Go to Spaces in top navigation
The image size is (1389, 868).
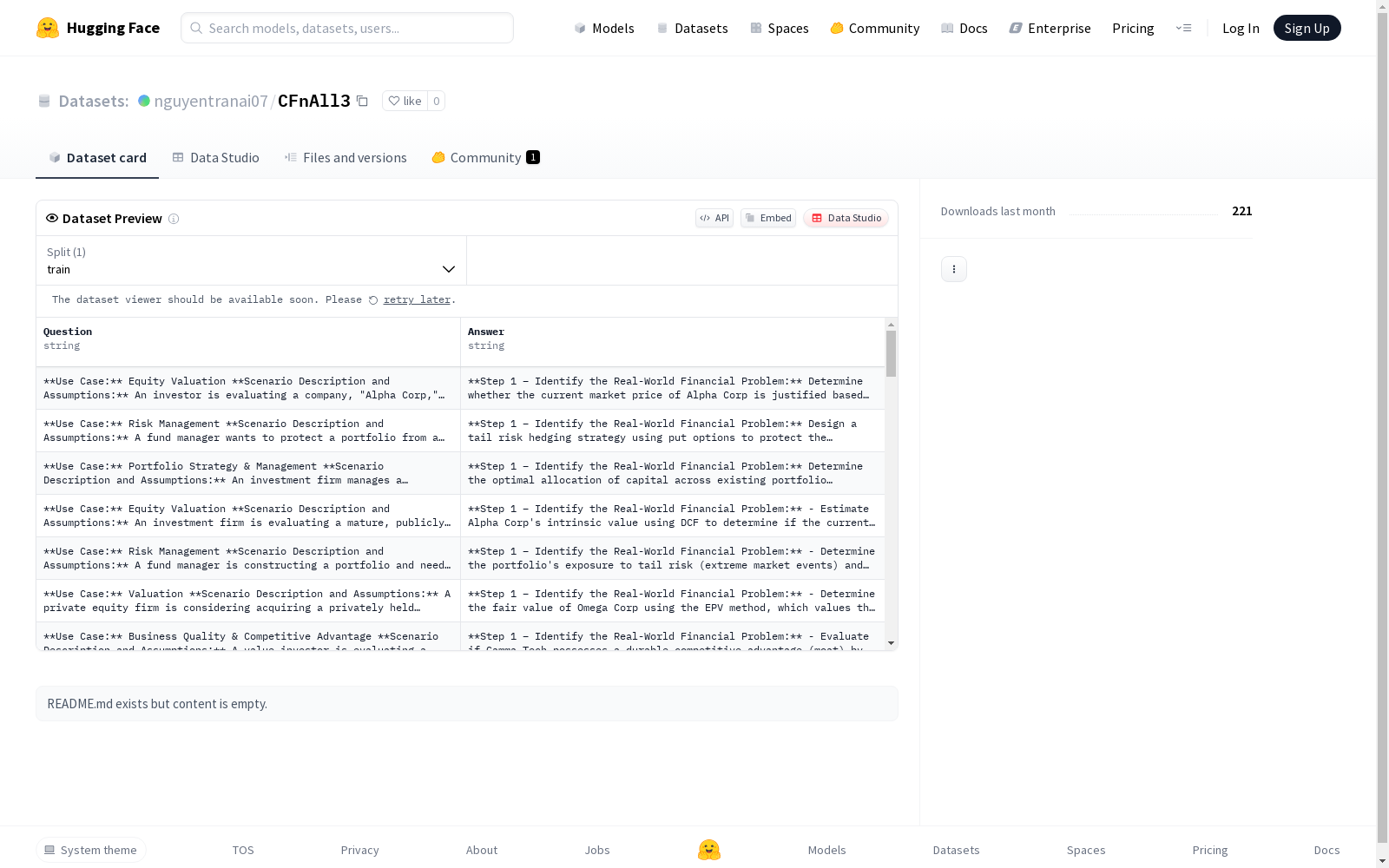point(780,28)
